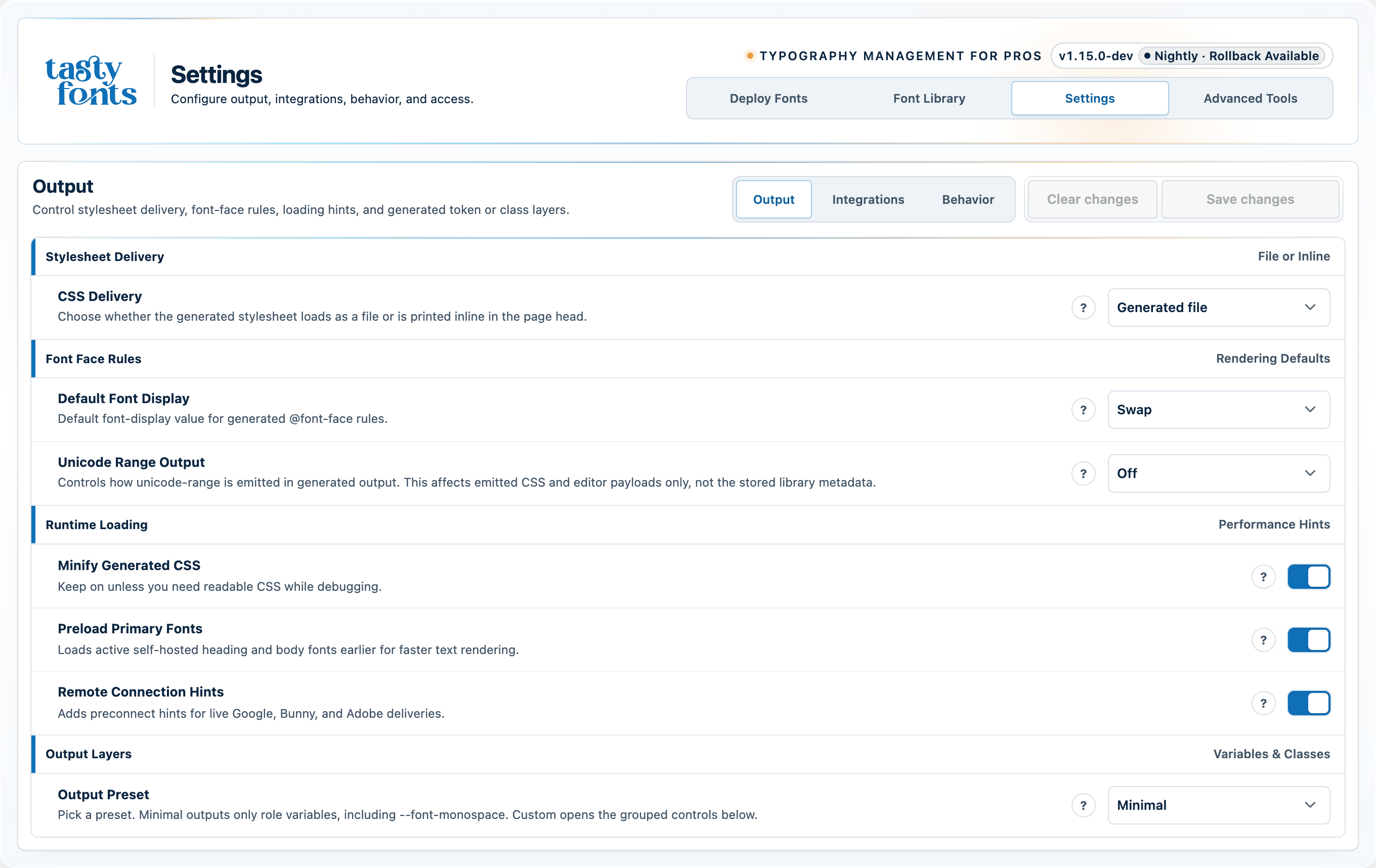1376x868 pixels.
Task: Click the Save changes button
Action: point(1250,199)
